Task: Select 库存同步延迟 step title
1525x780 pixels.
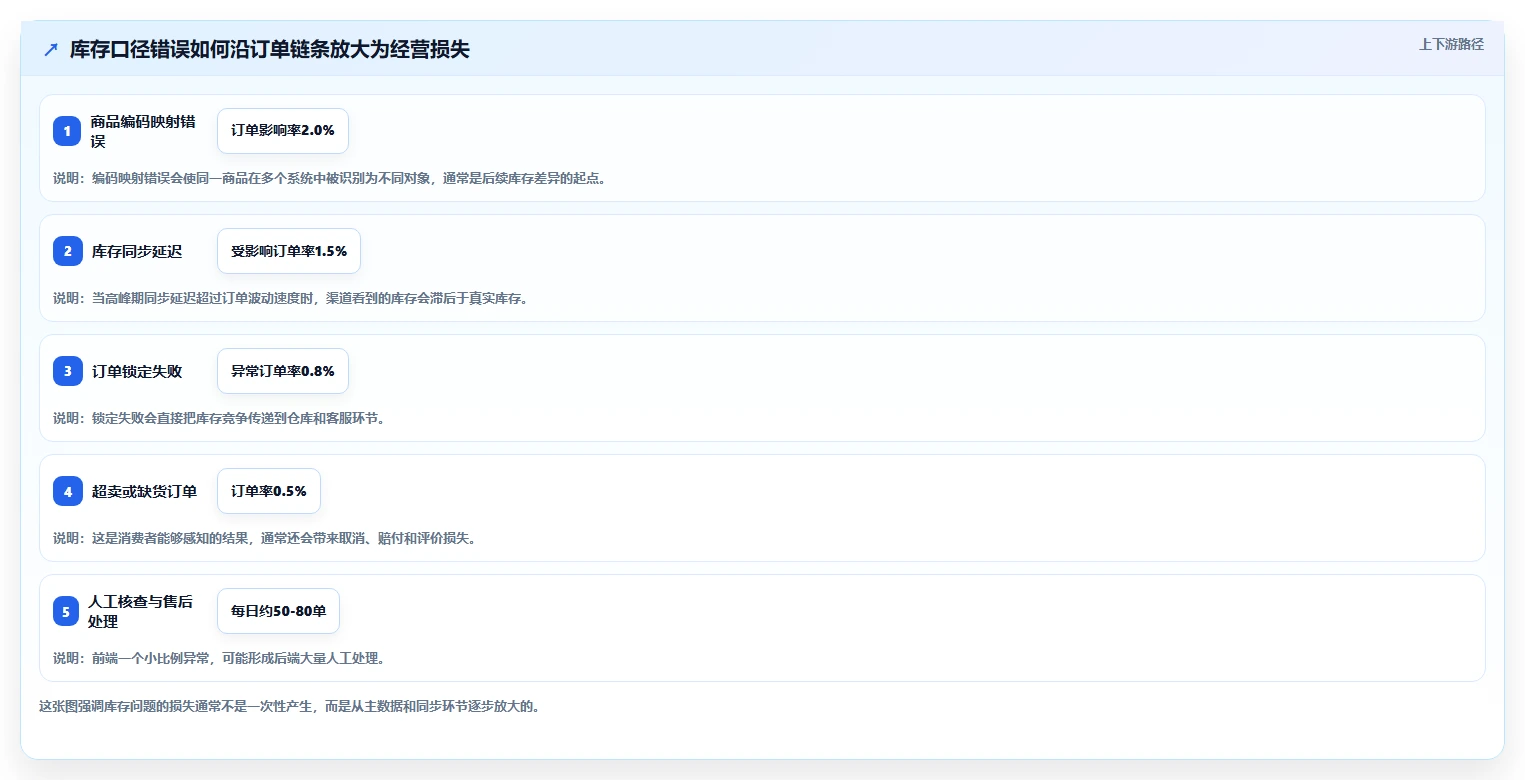Action: pyautogui.click(x=137, y=251)
